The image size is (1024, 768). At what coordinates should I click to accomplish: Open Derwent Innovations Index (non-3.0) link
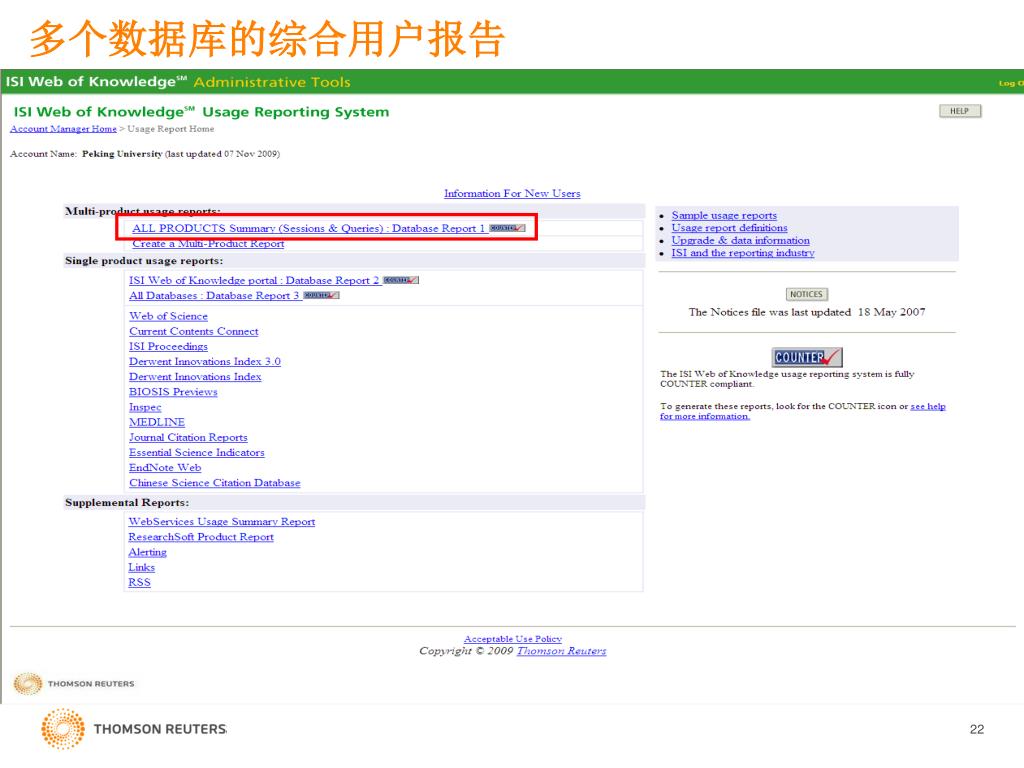pyautogui.click(x=195, y=377)
